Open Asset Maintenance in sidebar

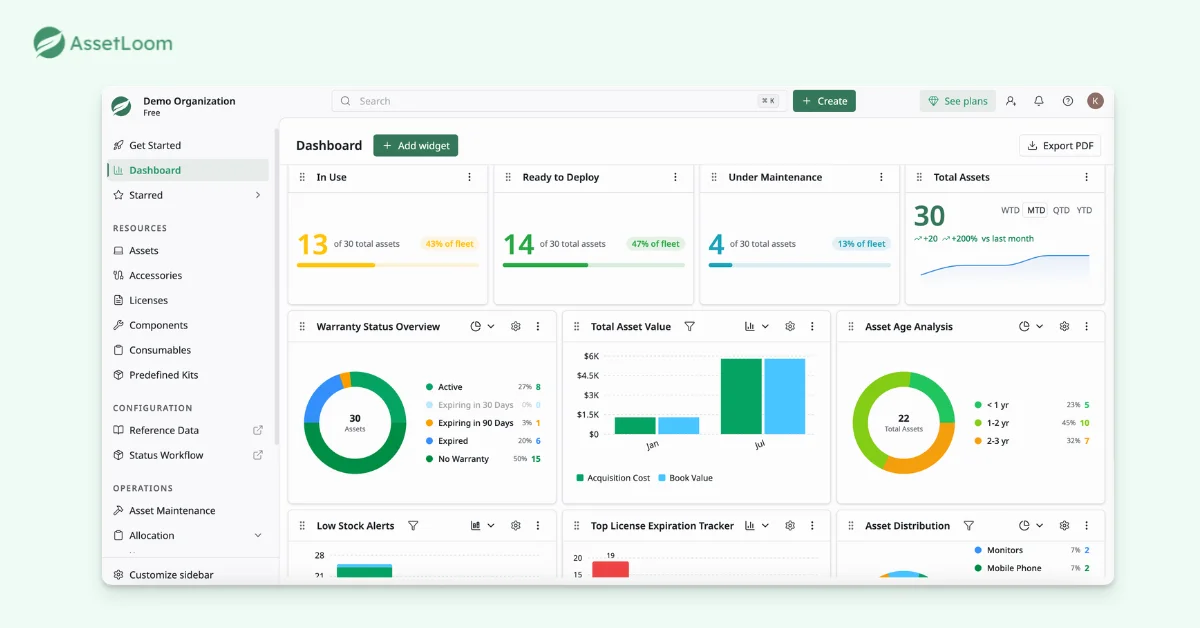[188, 511]
